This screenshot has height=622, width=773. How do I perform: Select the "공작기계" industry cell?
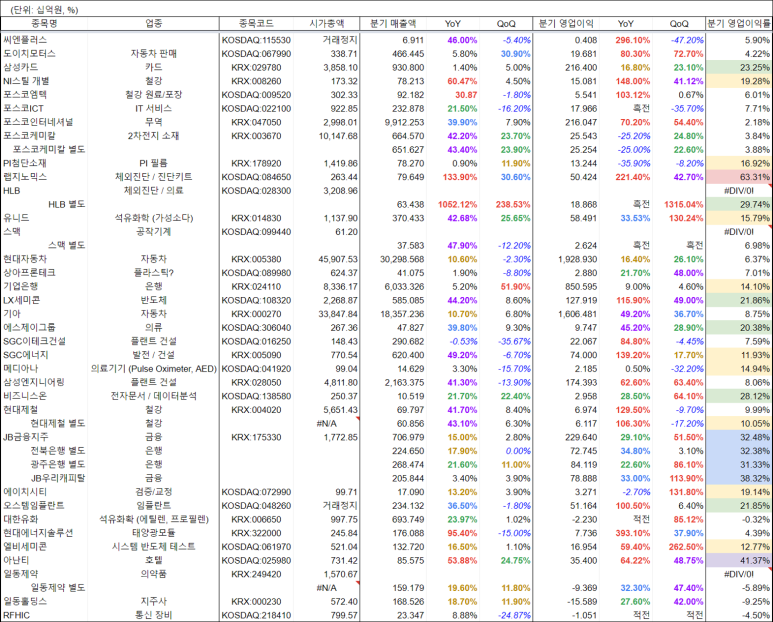(x=153, y=232)
